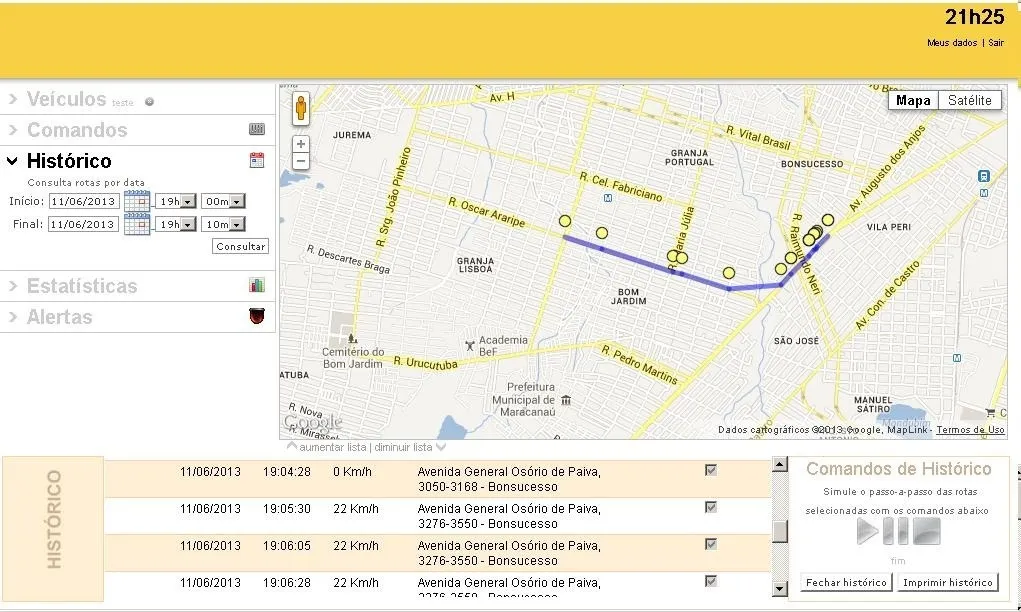1021x612 pixels.
Task: Click the Sair logout link
Action: coord(996,43)
